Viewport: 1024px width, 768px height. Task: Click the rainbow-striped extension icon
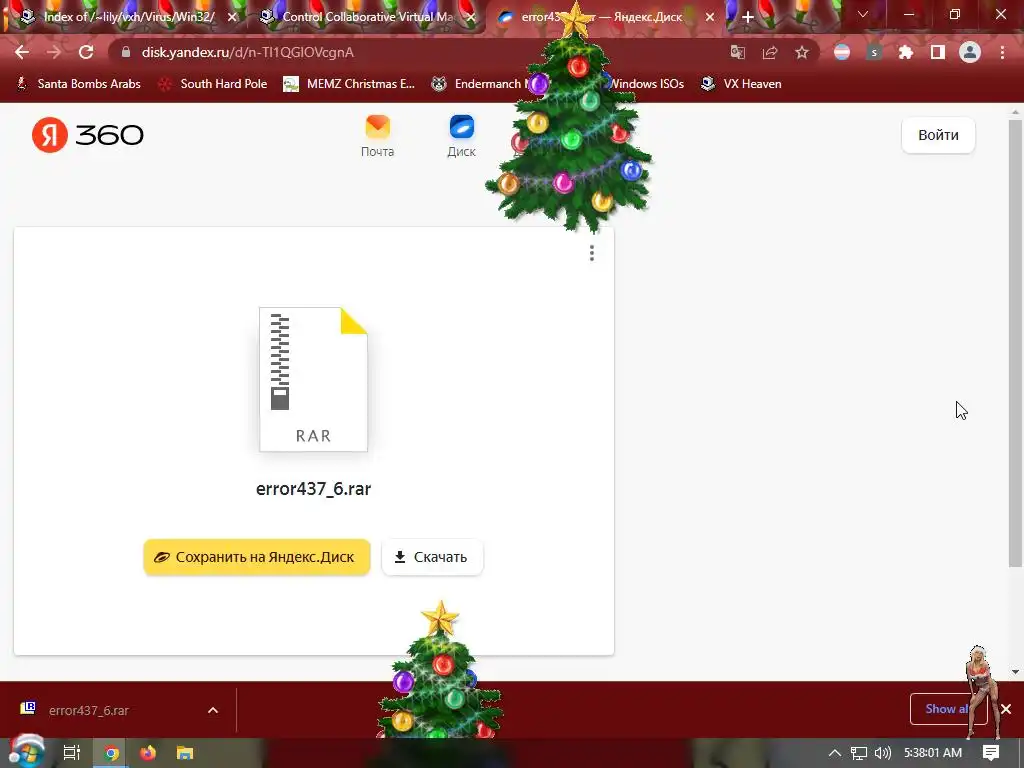842,52
